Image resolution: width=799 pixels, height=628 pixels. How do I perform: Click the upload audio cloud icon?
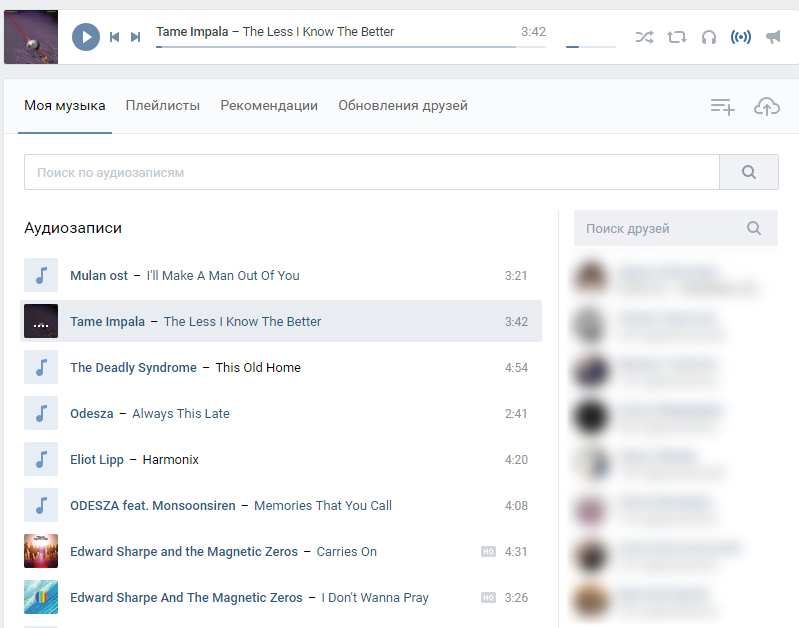click(767, 107)
